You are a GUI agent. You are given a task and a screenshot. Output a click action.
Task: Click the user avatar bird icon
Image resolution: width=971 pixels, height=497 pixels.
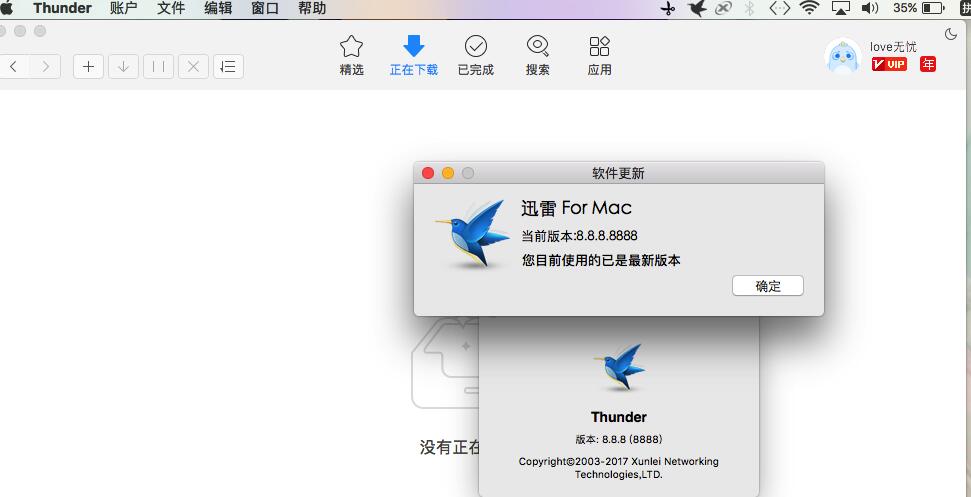pyautogui.click(x=843, y=56)
